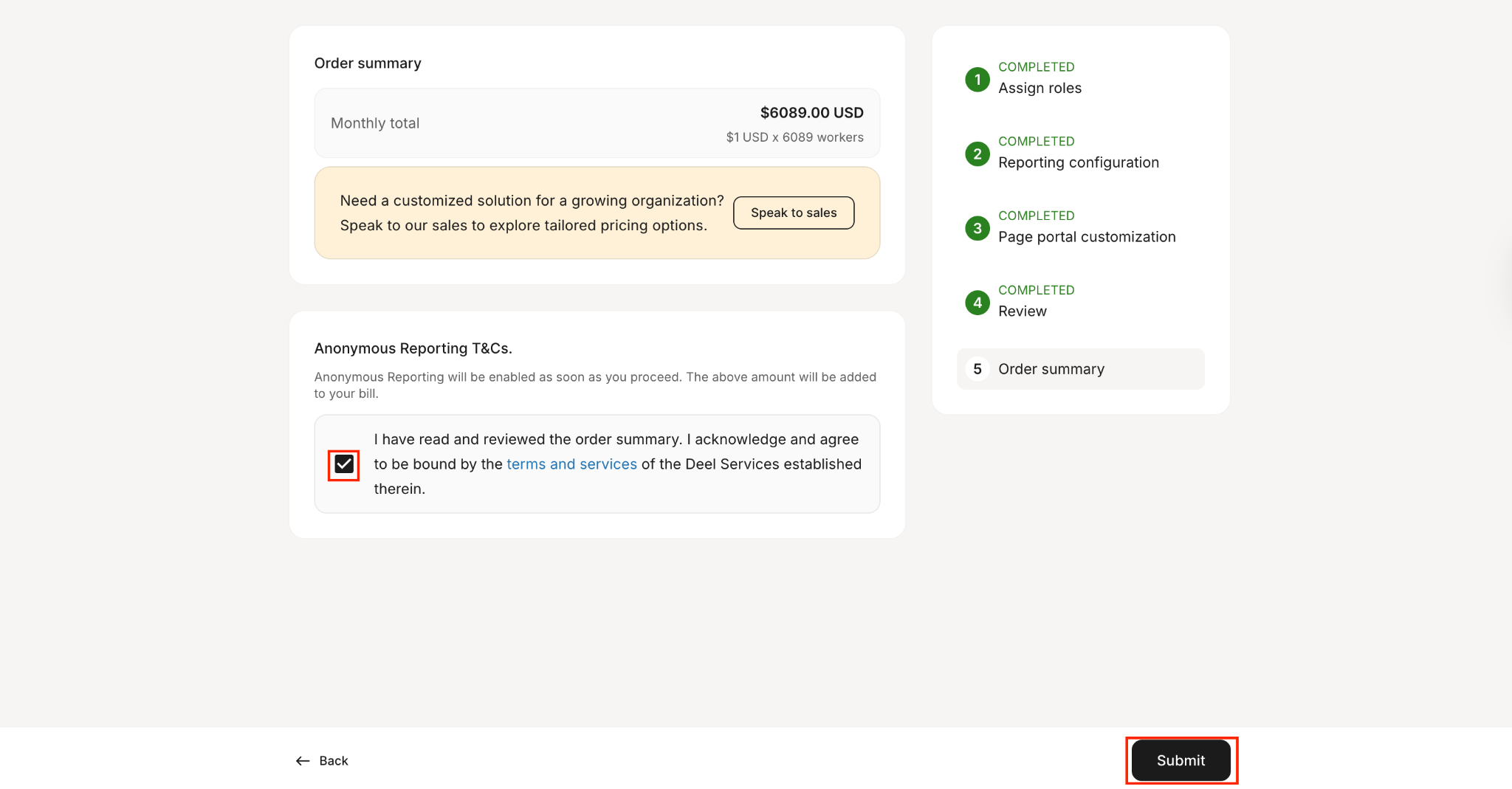Viewport: 1512px width, 789px height.
Task: Select the Order summary step in sidebar
Action: (x=1051, y=369)
